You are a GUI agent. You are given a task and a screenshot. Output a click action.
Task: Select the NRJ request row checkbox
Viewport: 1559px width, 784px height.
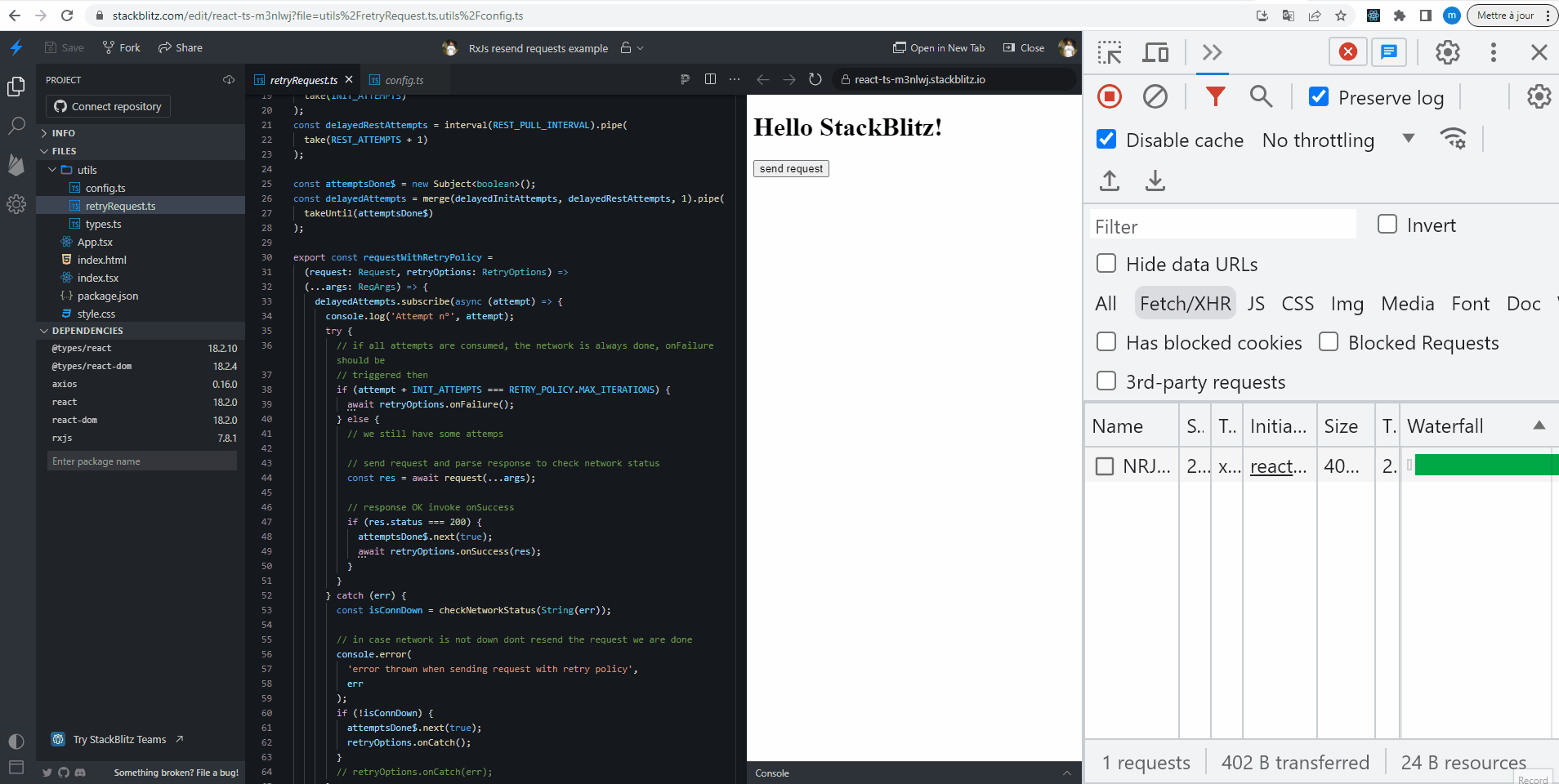pyautogui.click(x=1105, y=466)
